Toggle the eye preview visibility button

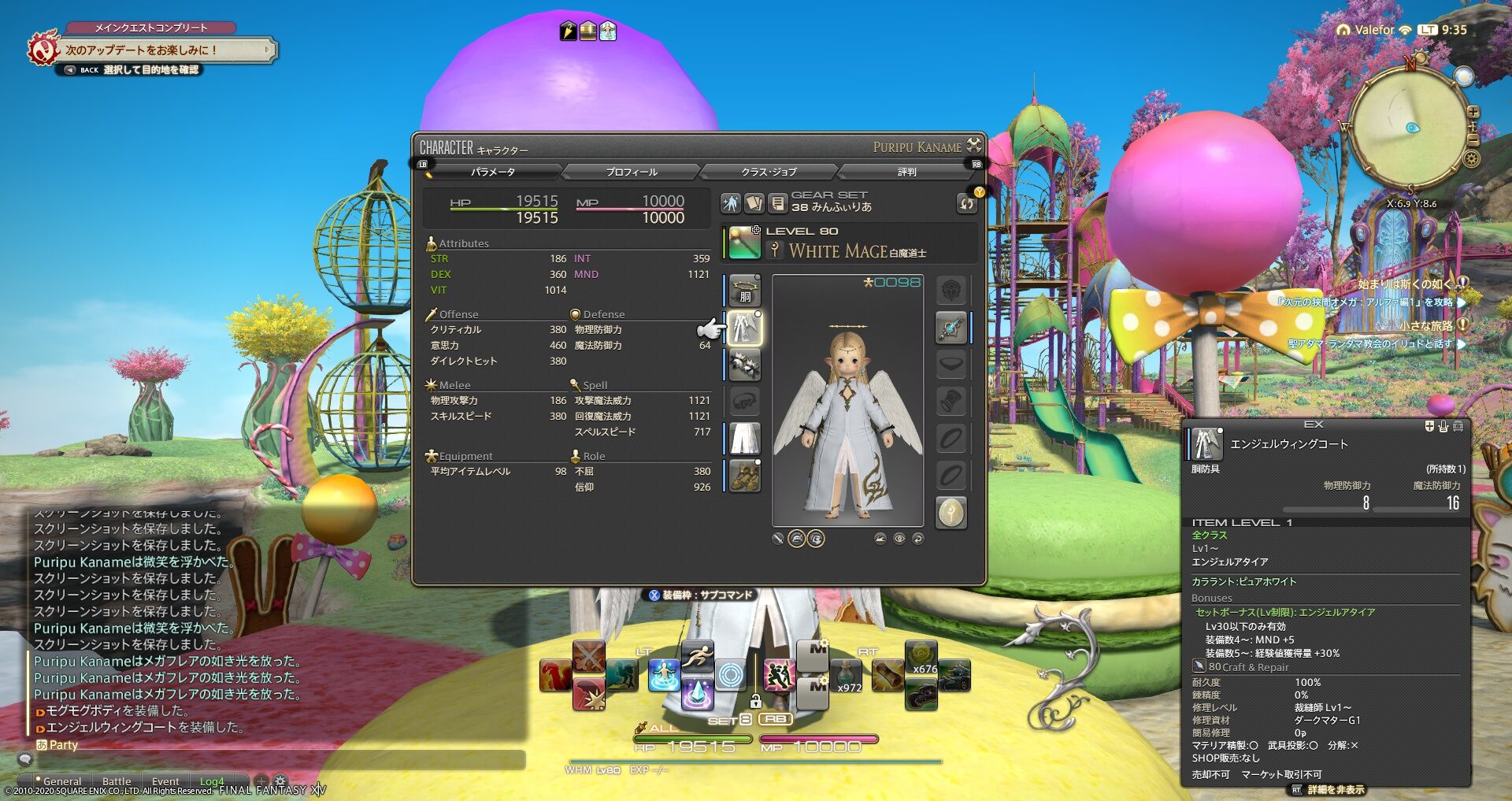tap(899, 539)
